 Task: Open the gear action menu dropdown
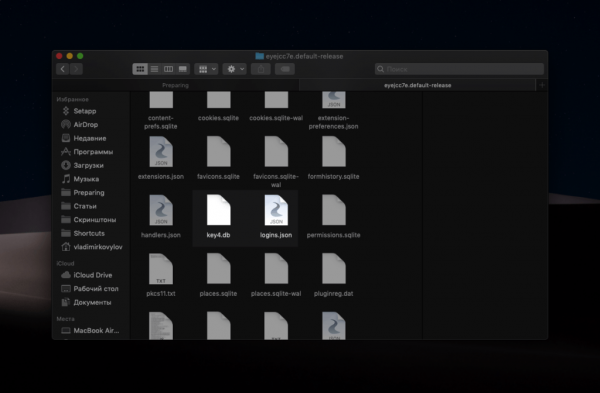[x=235, y=69]
